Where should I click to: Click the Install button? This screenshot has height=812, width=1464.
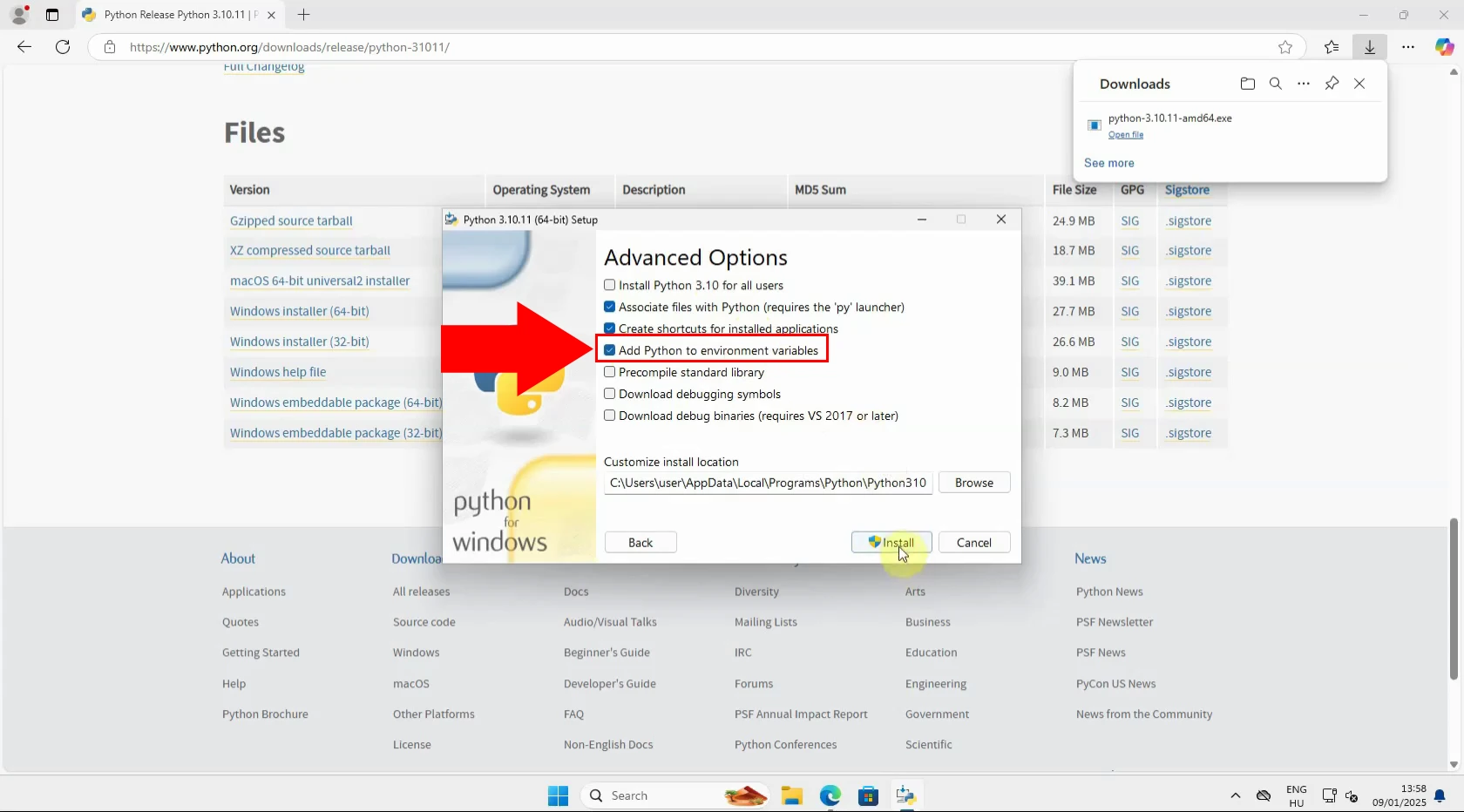(891, 542)
